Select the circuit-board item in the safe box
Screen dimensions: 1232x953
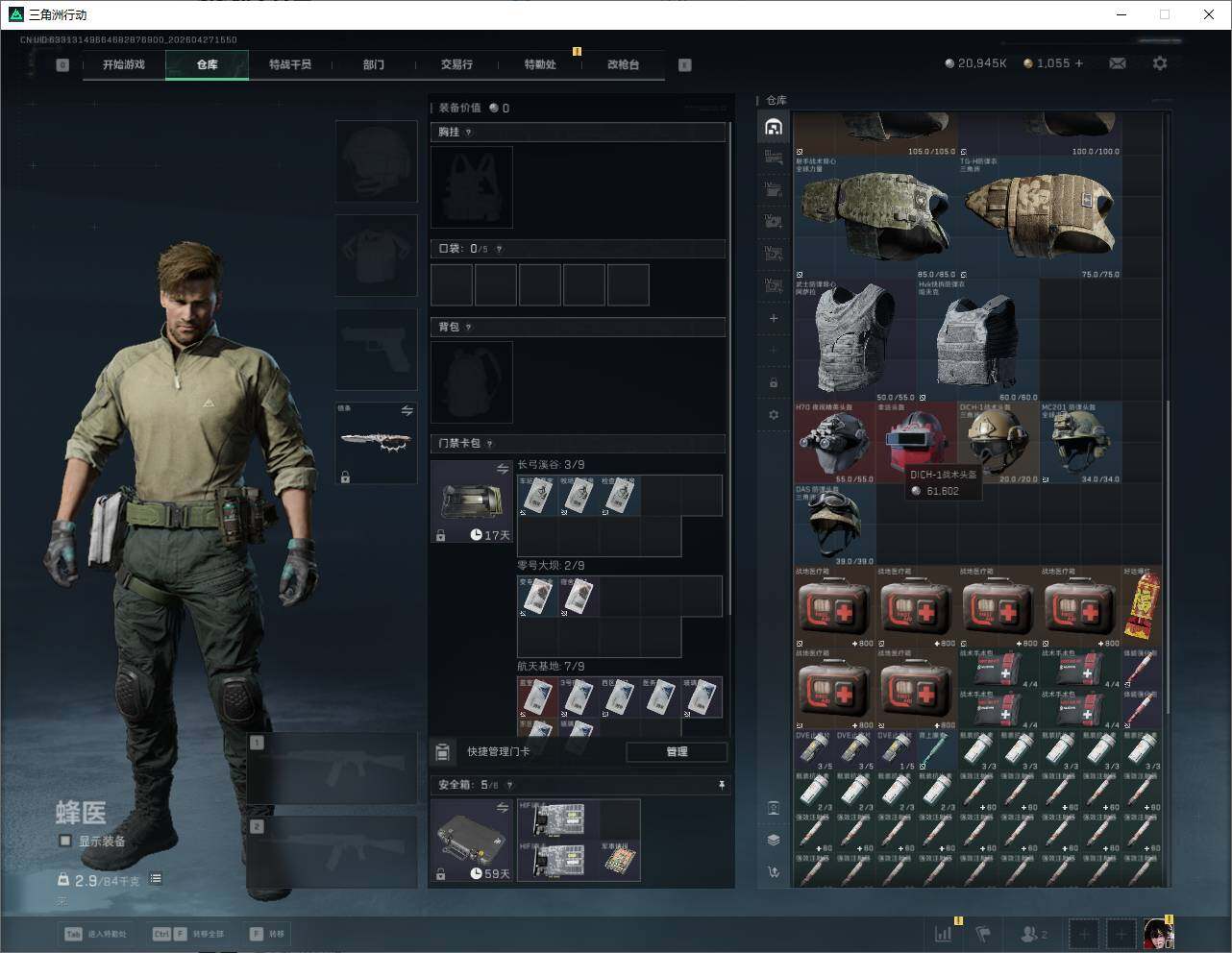pyautogui.click(x=620, y=860)
